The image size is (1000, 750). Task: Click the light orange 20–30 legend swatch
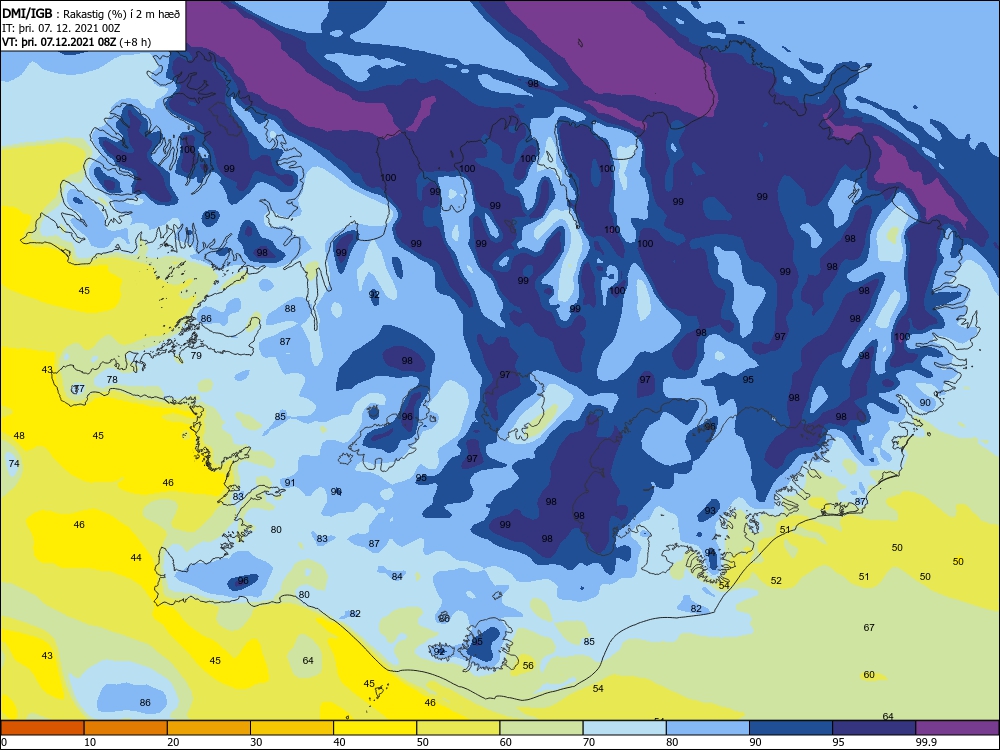point(209,728)
